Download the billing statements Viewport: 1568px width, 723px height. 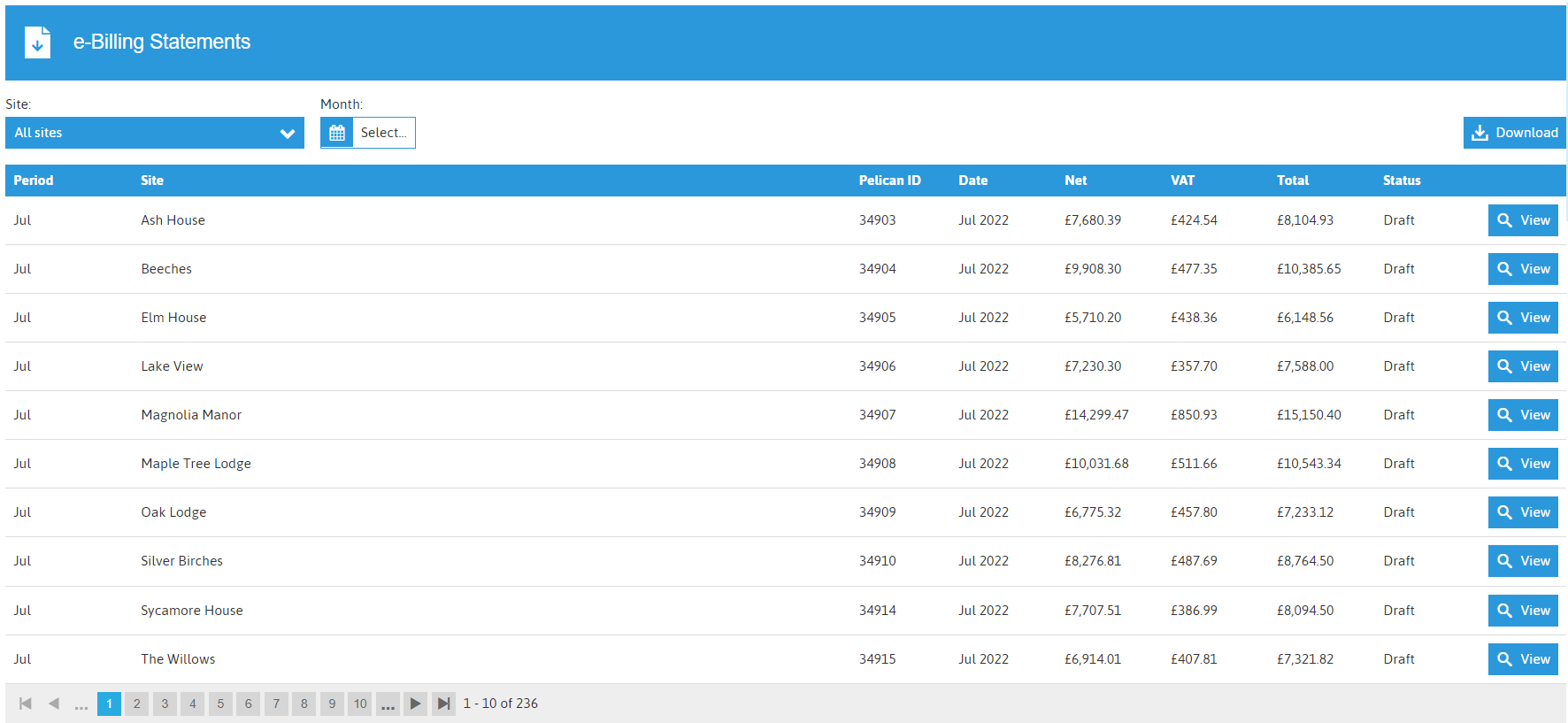(1514, 133)
